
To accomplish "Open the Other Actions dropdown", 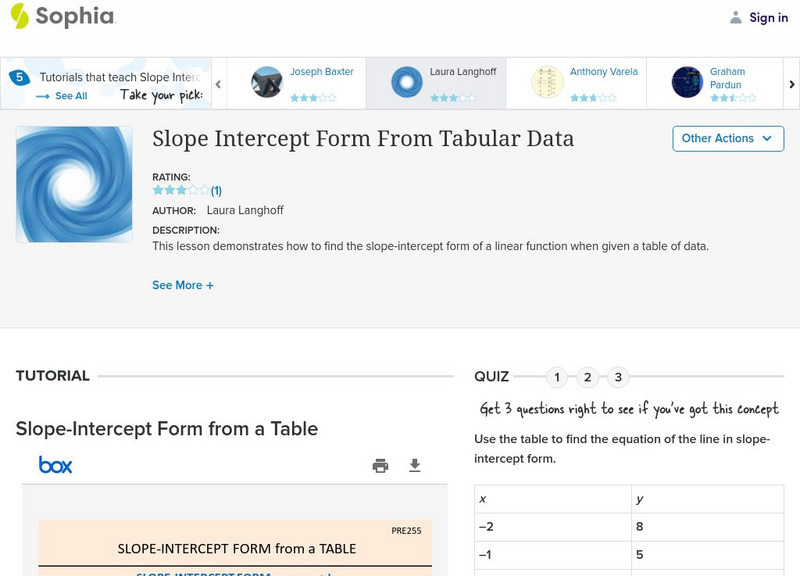I will [x=727, y=138].
